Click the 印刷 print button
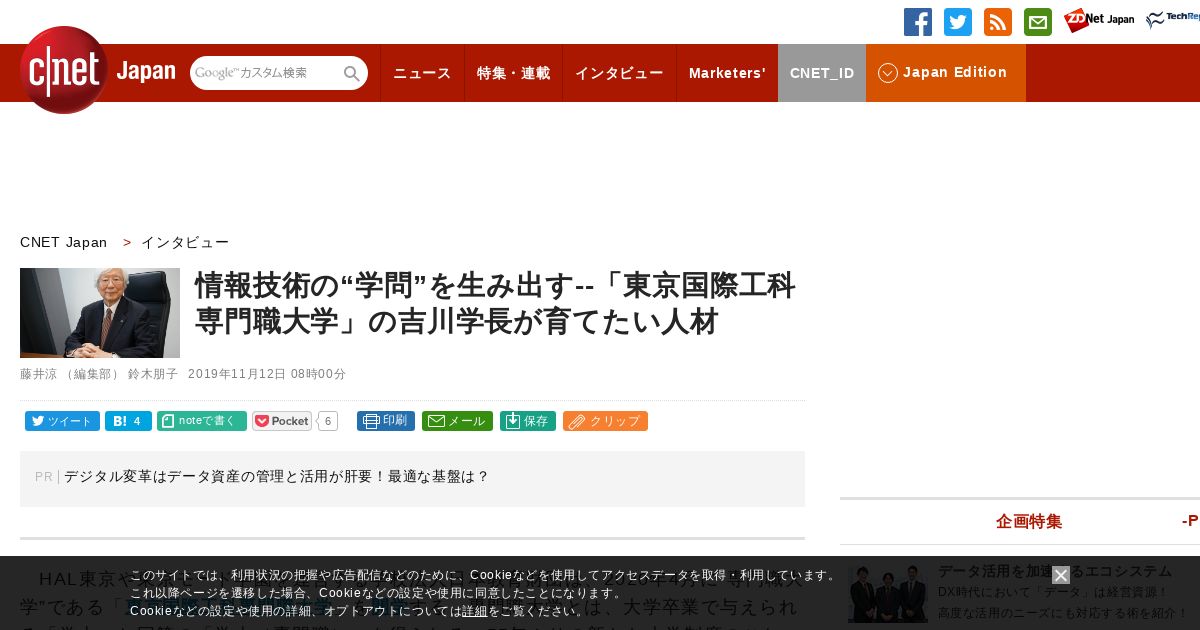Screen dimensions: 1200x630 coord(386,421)
